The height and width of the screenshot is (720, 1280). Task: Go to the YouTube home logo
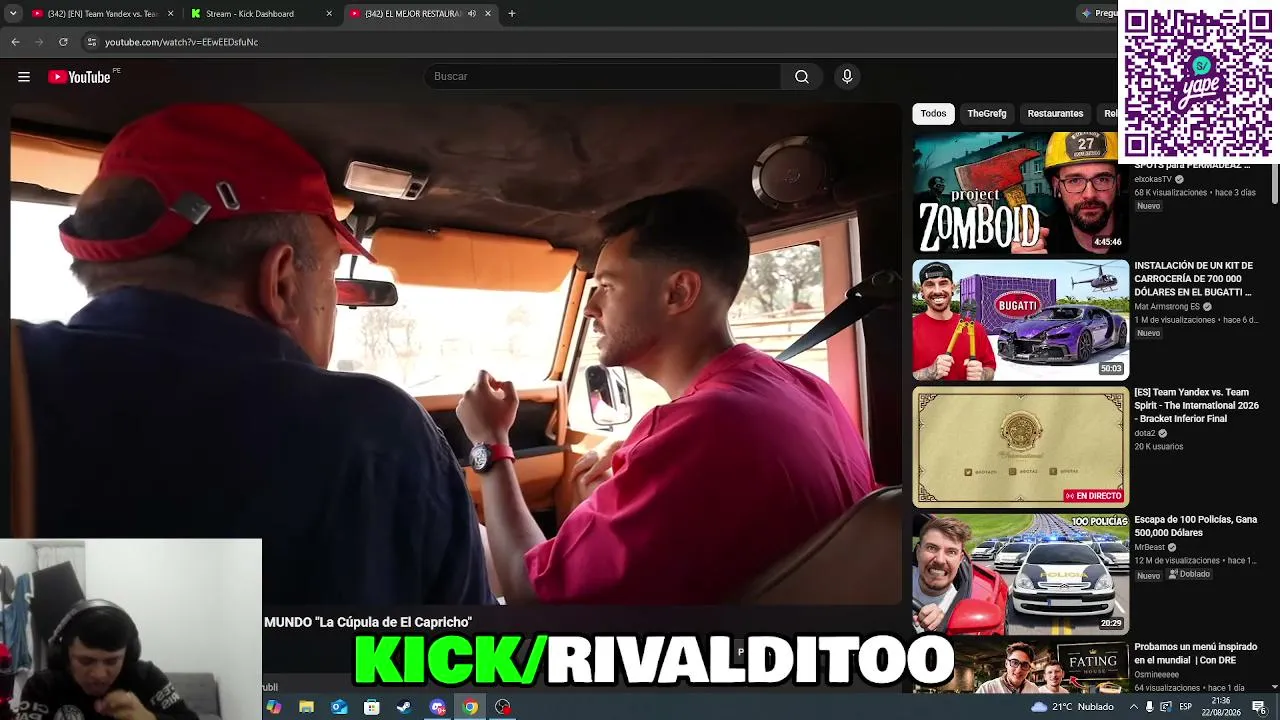click(79, 77)
